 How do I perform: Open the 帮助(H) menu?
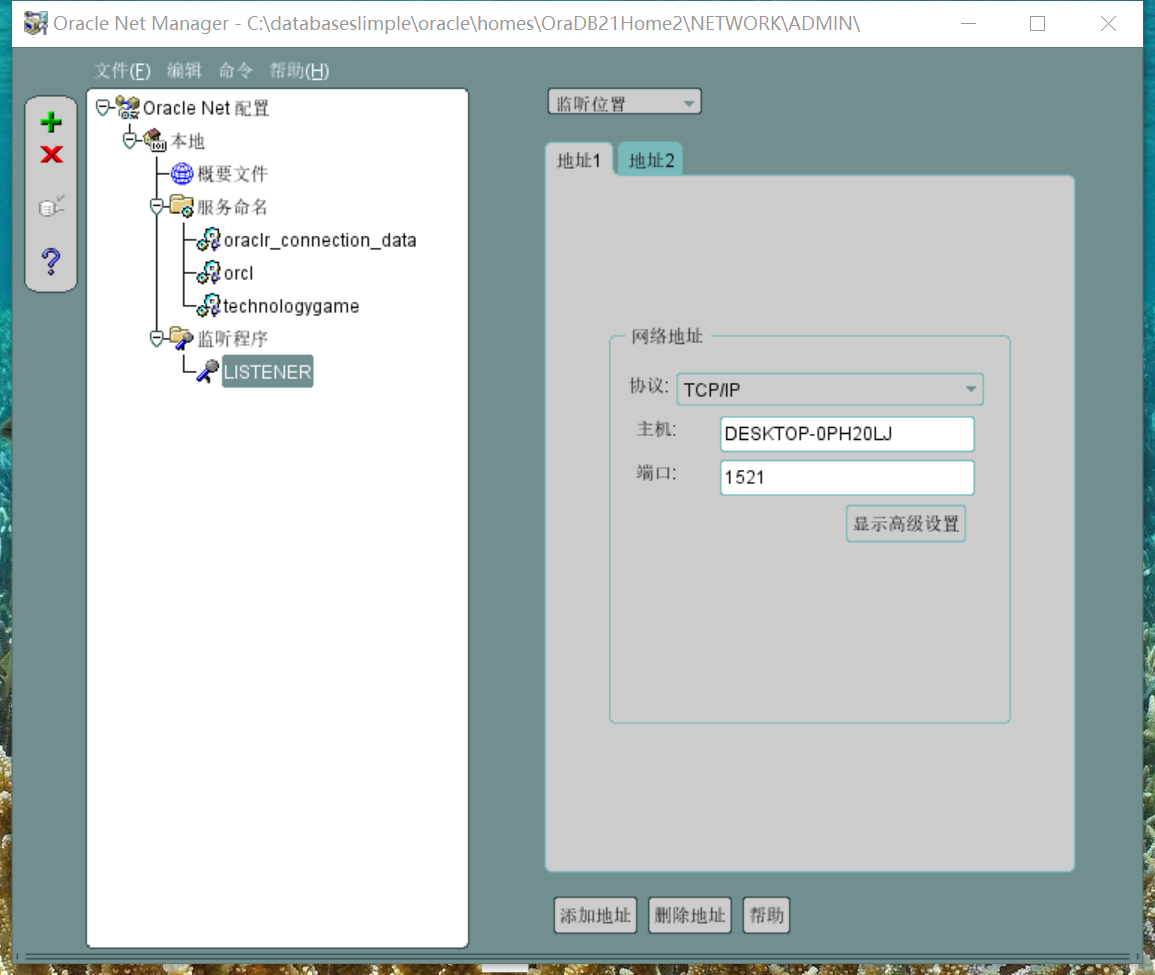coord(299,71)
